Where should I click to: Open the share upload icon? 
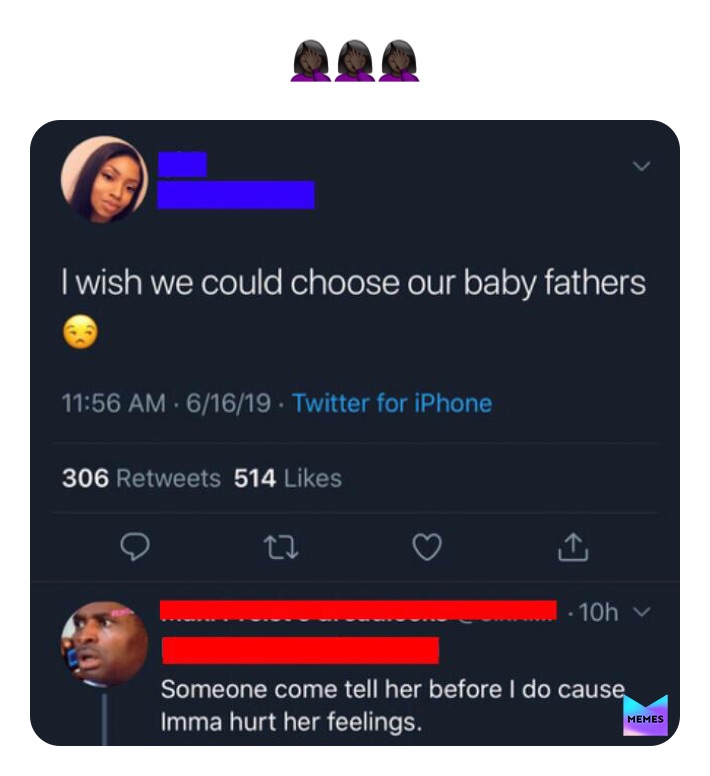pyautogui.click(x=573, y=547)
